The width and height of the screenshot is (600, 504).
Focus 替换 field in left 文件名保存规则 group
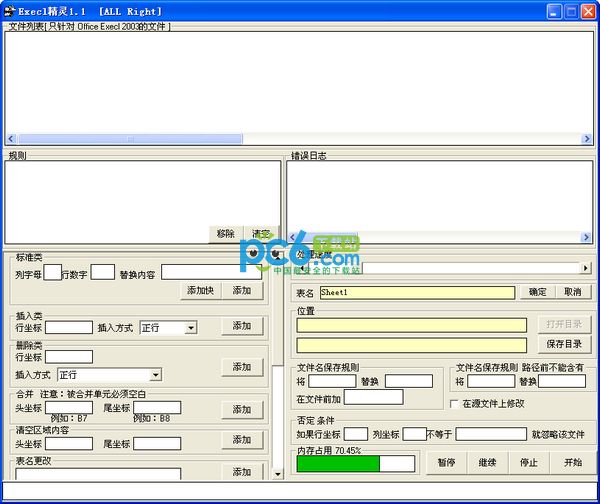point(409,381)
